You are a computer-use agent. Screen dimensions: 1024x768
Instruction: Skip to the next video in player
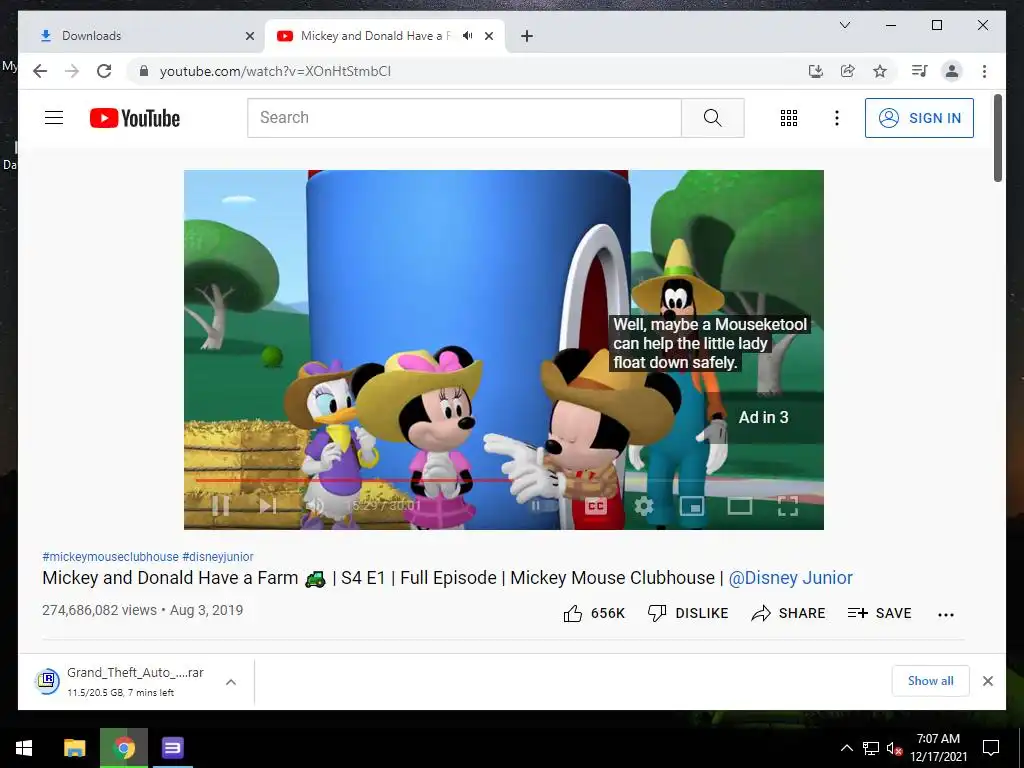[x=268, y=505]
